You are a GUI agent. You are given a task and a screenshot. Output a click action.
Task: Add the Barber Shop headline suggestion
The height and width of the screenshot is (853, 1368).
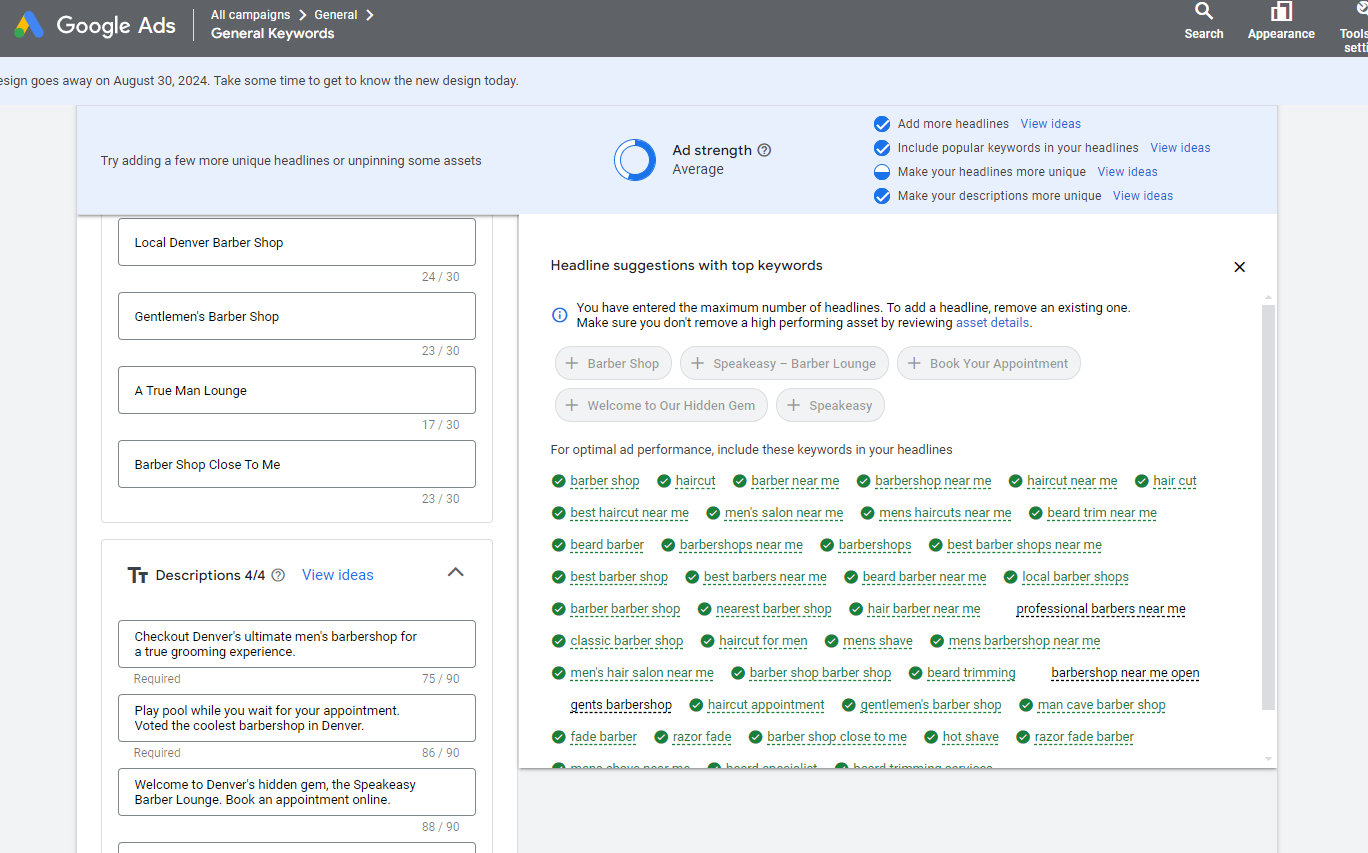[612, 363]
